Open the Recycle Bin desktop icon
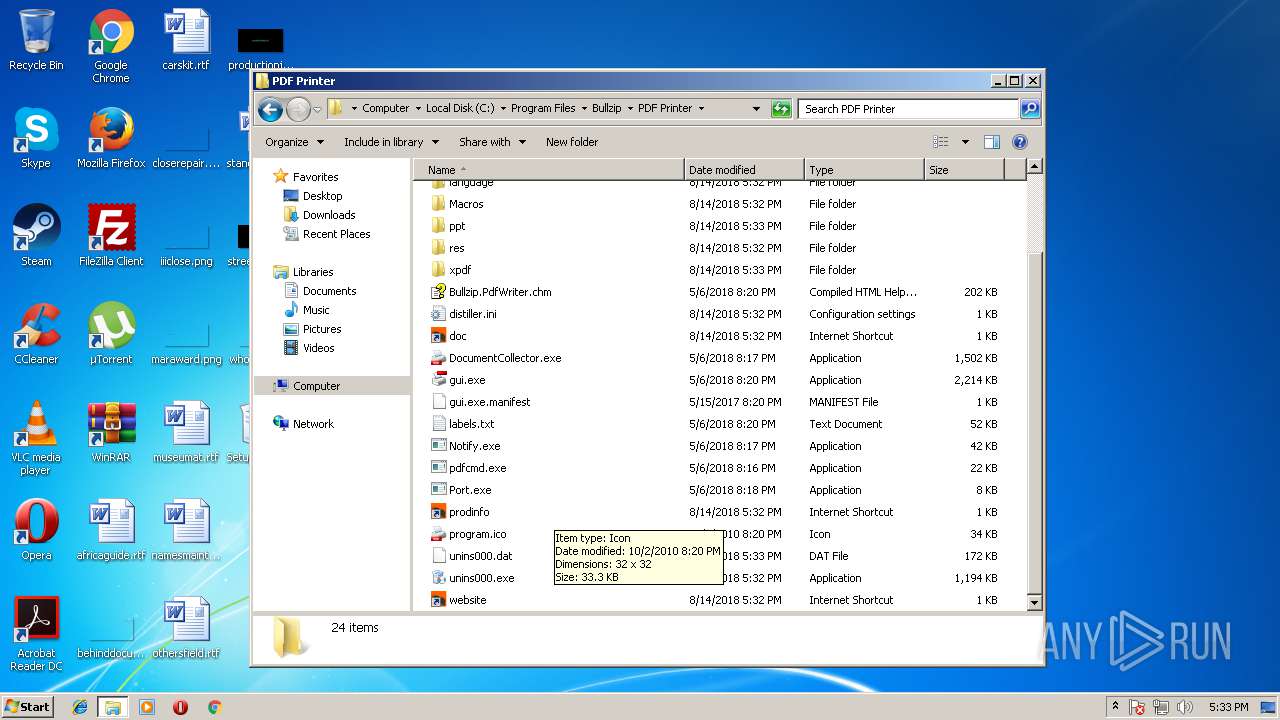1280x720 pixels. point(36,41)
